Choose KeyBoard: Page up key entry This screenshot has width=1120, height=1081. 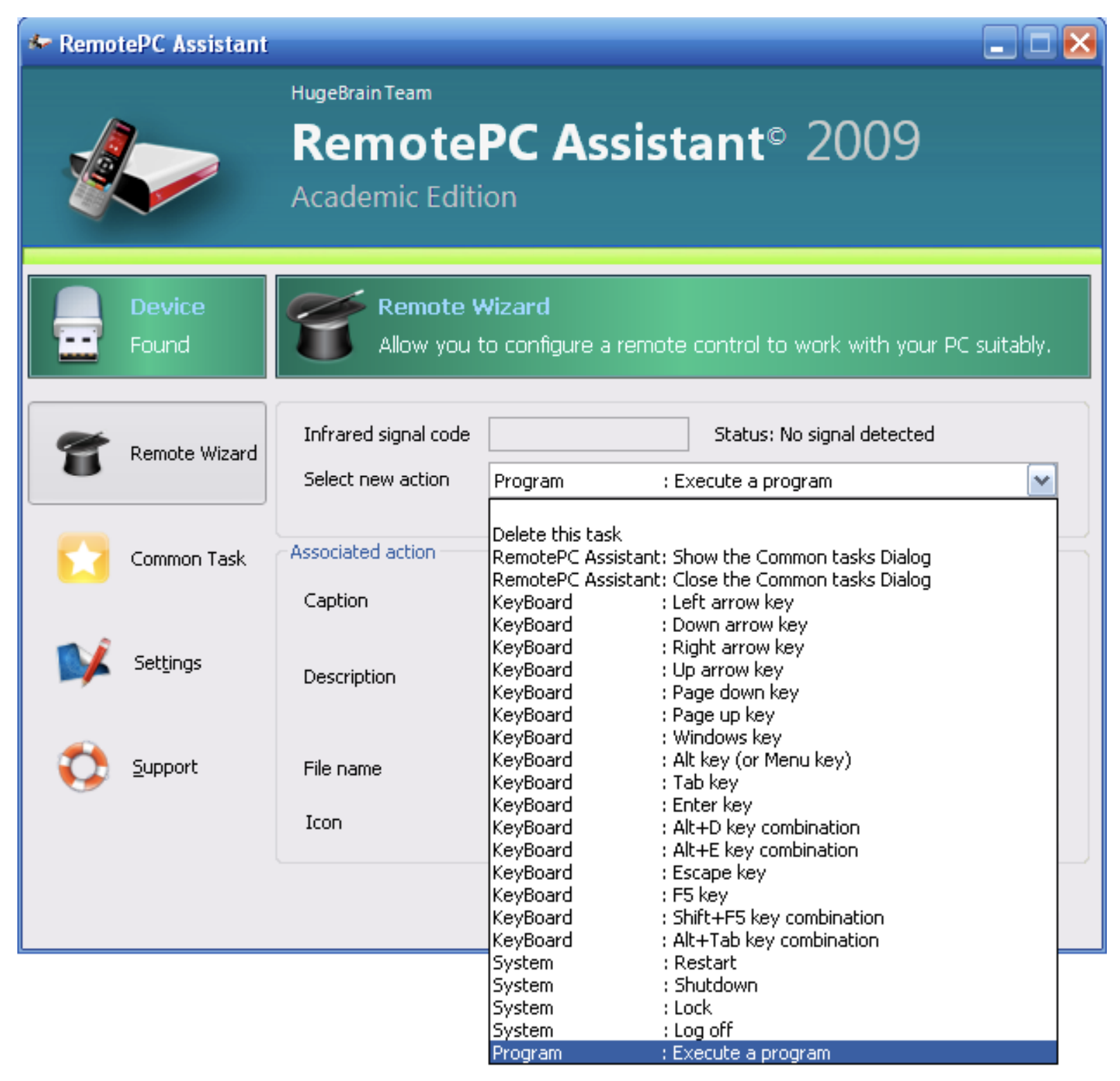[x=773, y=714]
